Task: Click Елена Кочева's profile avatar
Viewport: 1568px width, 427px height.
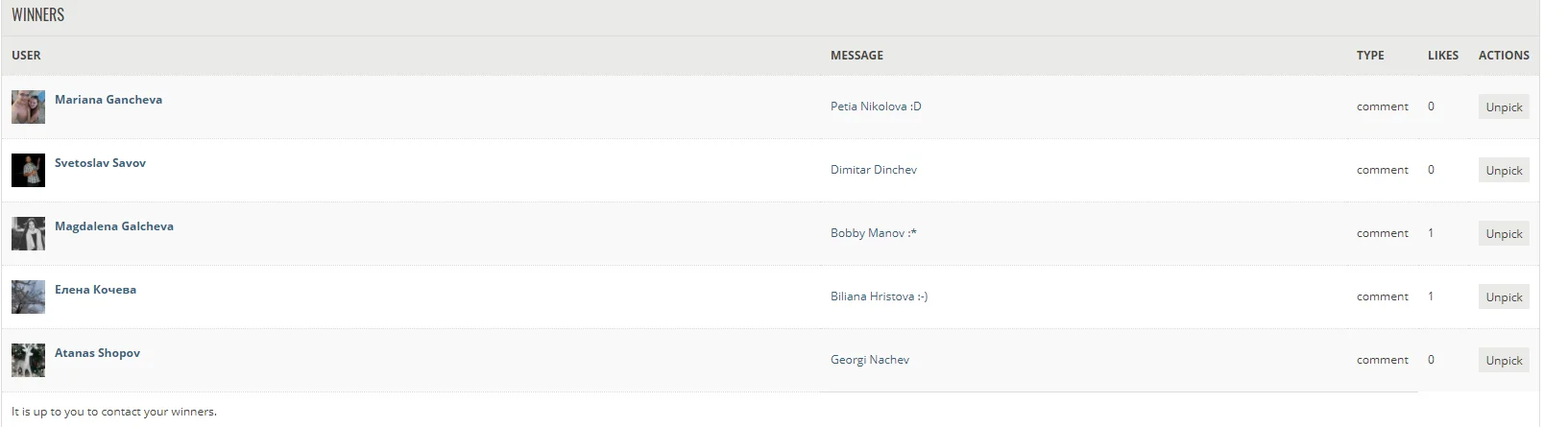Action: (x=28, y=297)
